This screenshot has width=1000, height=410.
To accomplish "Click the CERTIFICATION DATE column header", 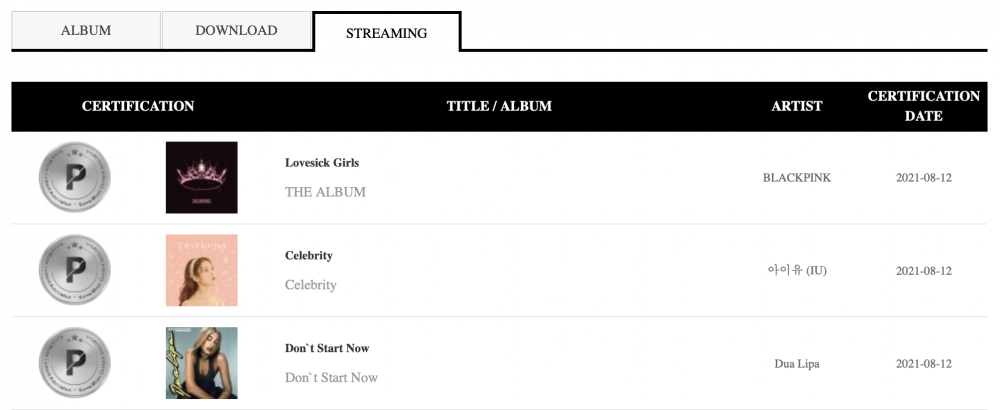I will click(923, 106).
